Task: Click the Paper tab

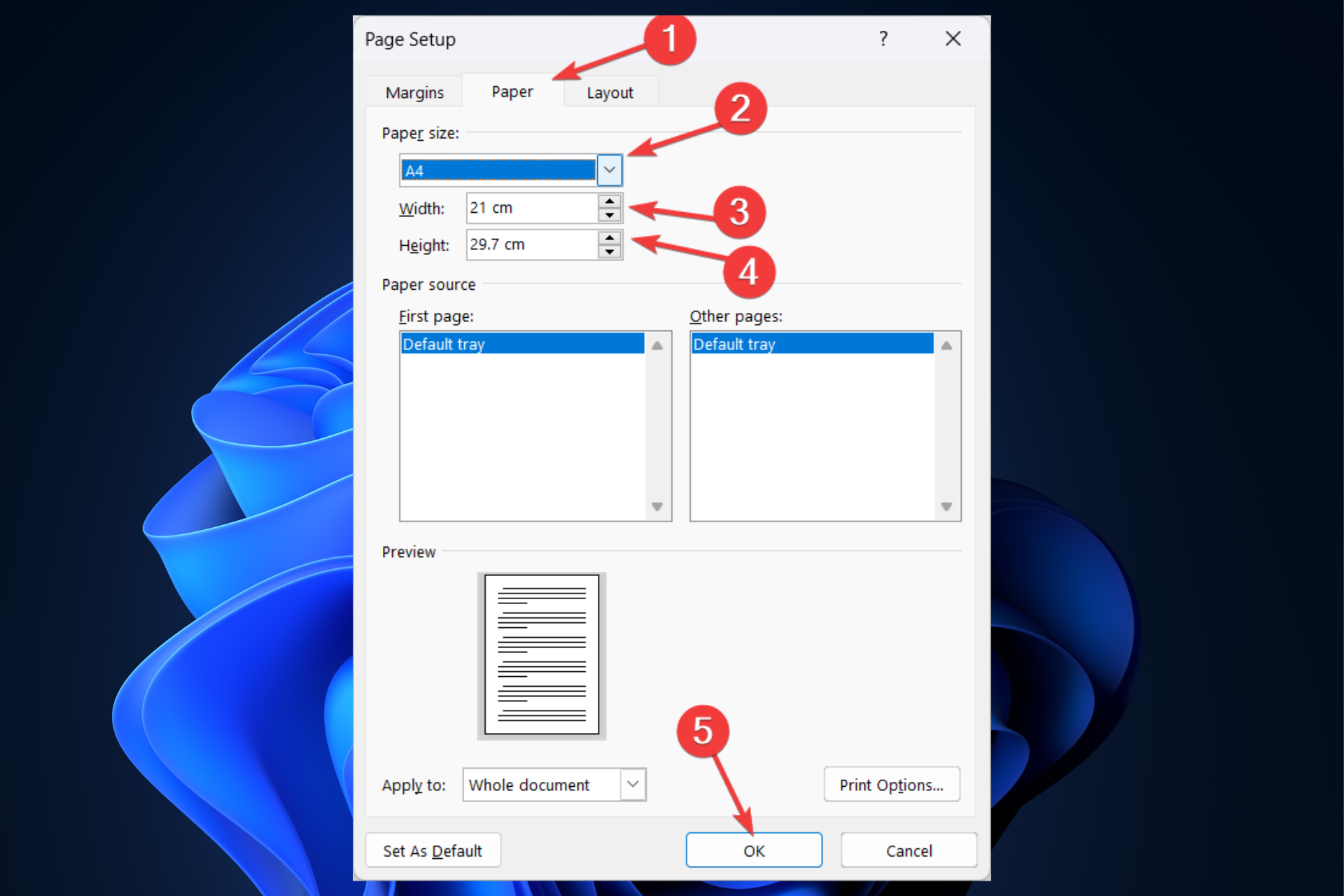Action: click(512, 90)
